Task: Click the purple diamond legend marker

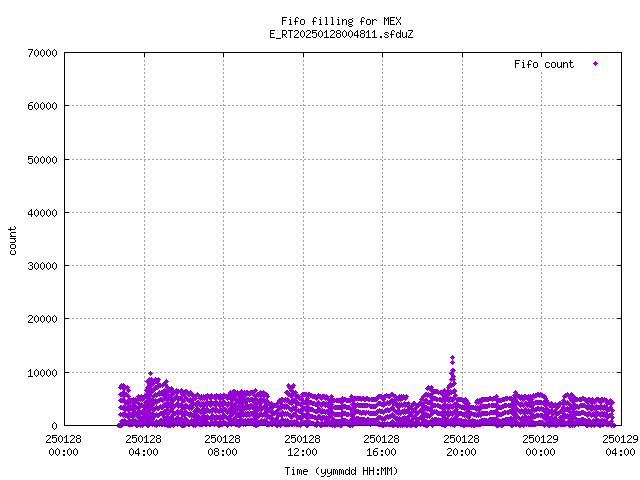Action: click(596, 64)
